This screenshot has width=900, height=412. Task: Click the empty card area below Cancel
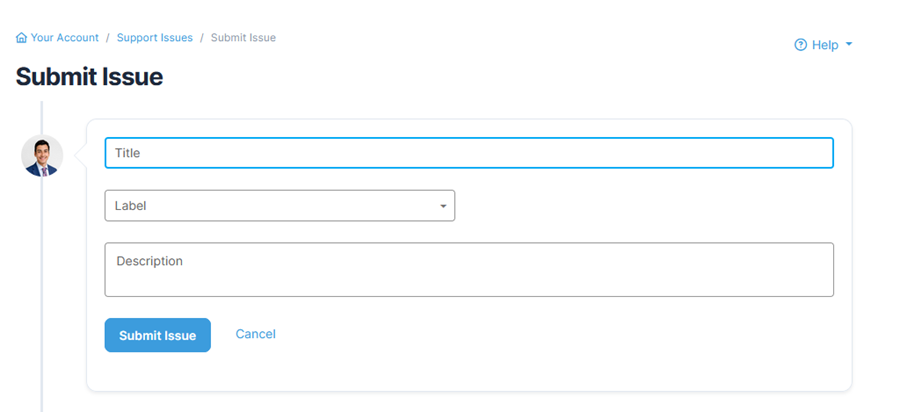(x=469, y=371)
